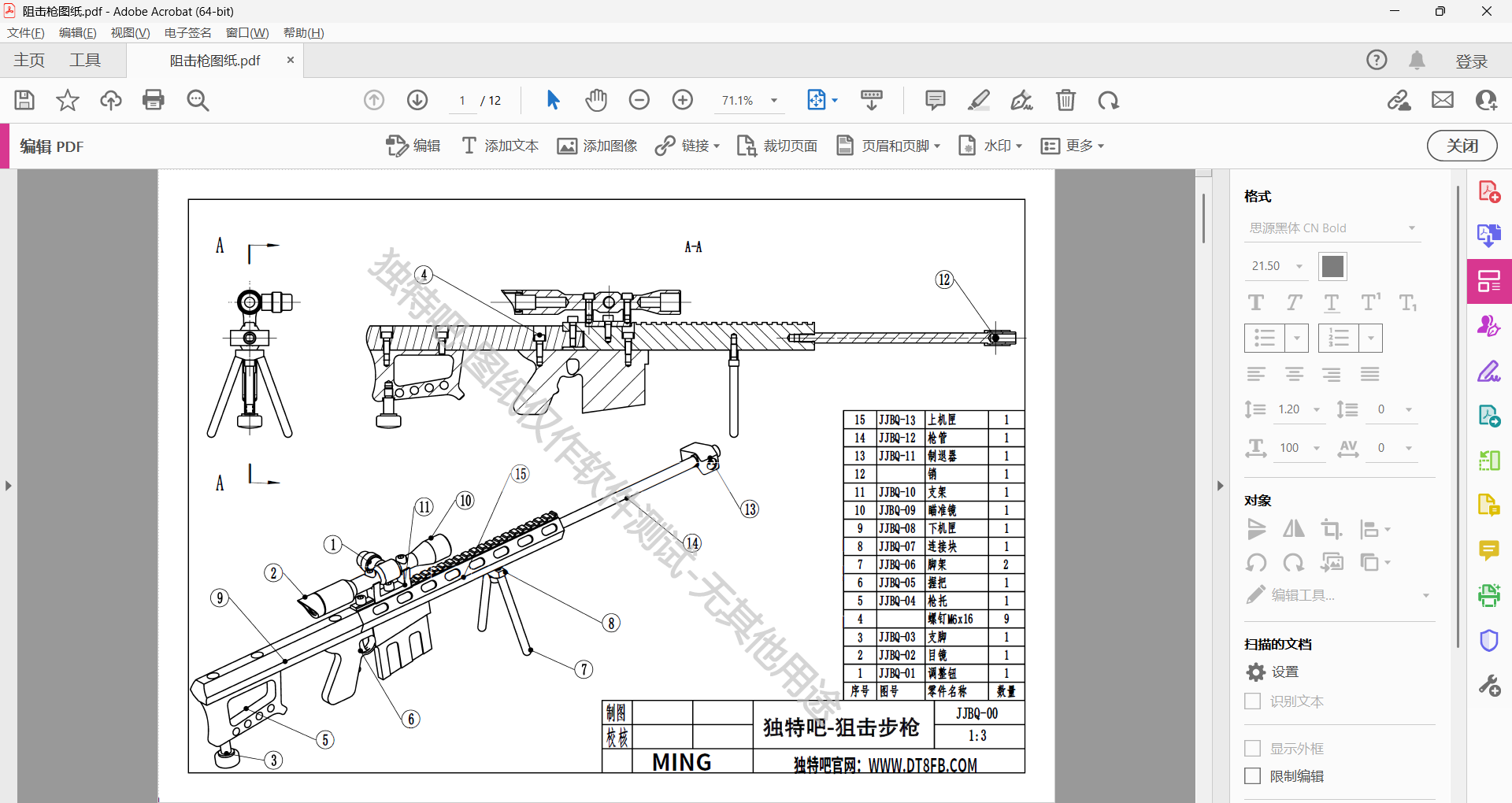Expand the zoom percentage dropdown
The width and height of the screenshot is (1512, 803).
point(774,100)
